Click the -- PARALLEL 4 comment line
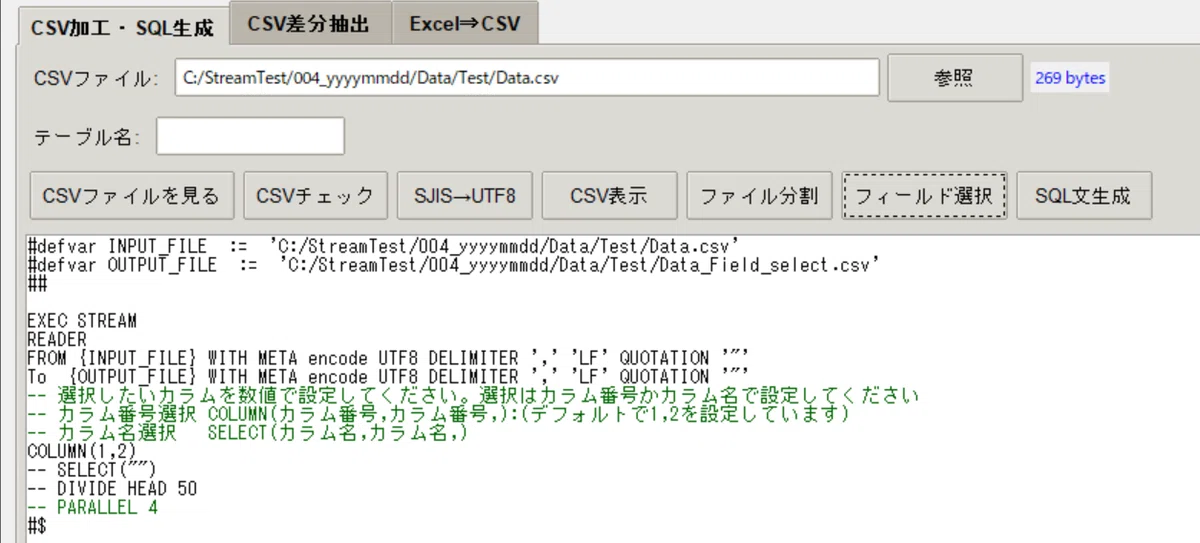The height and width of the screenshot is (543, 1200). [x=92, y=507]
